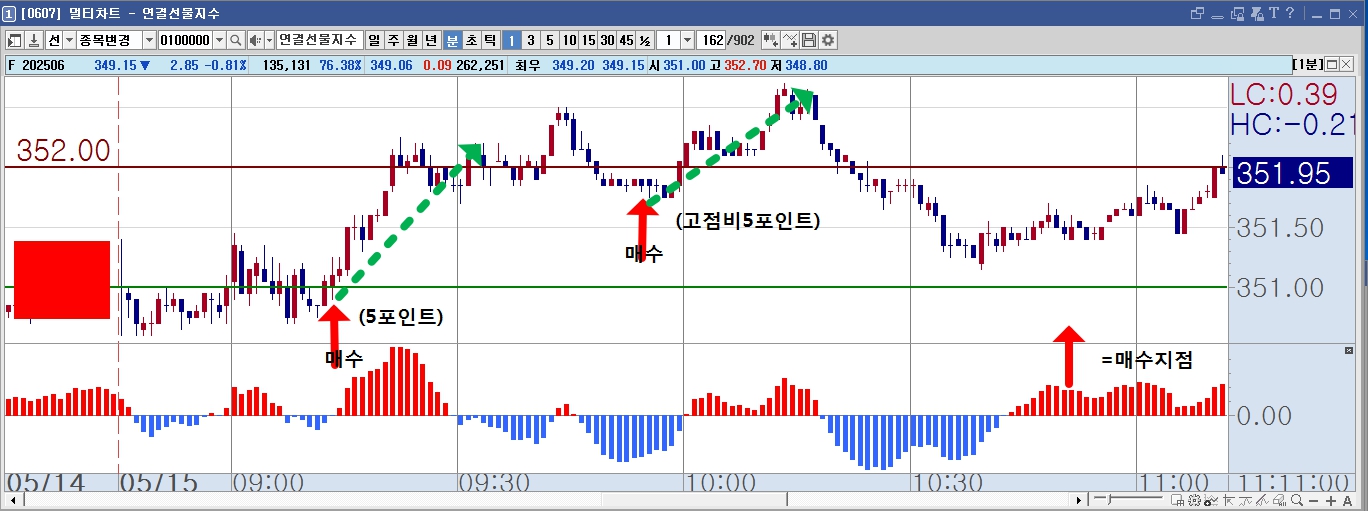1368x511 pixels.
Task: Open the custom interval value dropdown
Action: [687, 40]
